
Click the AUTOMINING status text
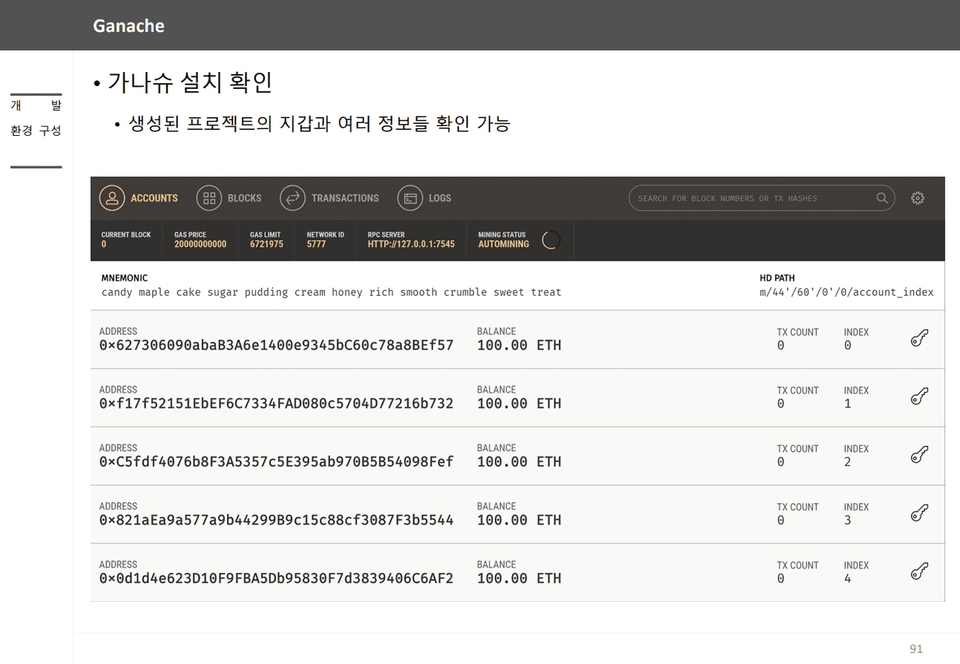click(503, 244)
